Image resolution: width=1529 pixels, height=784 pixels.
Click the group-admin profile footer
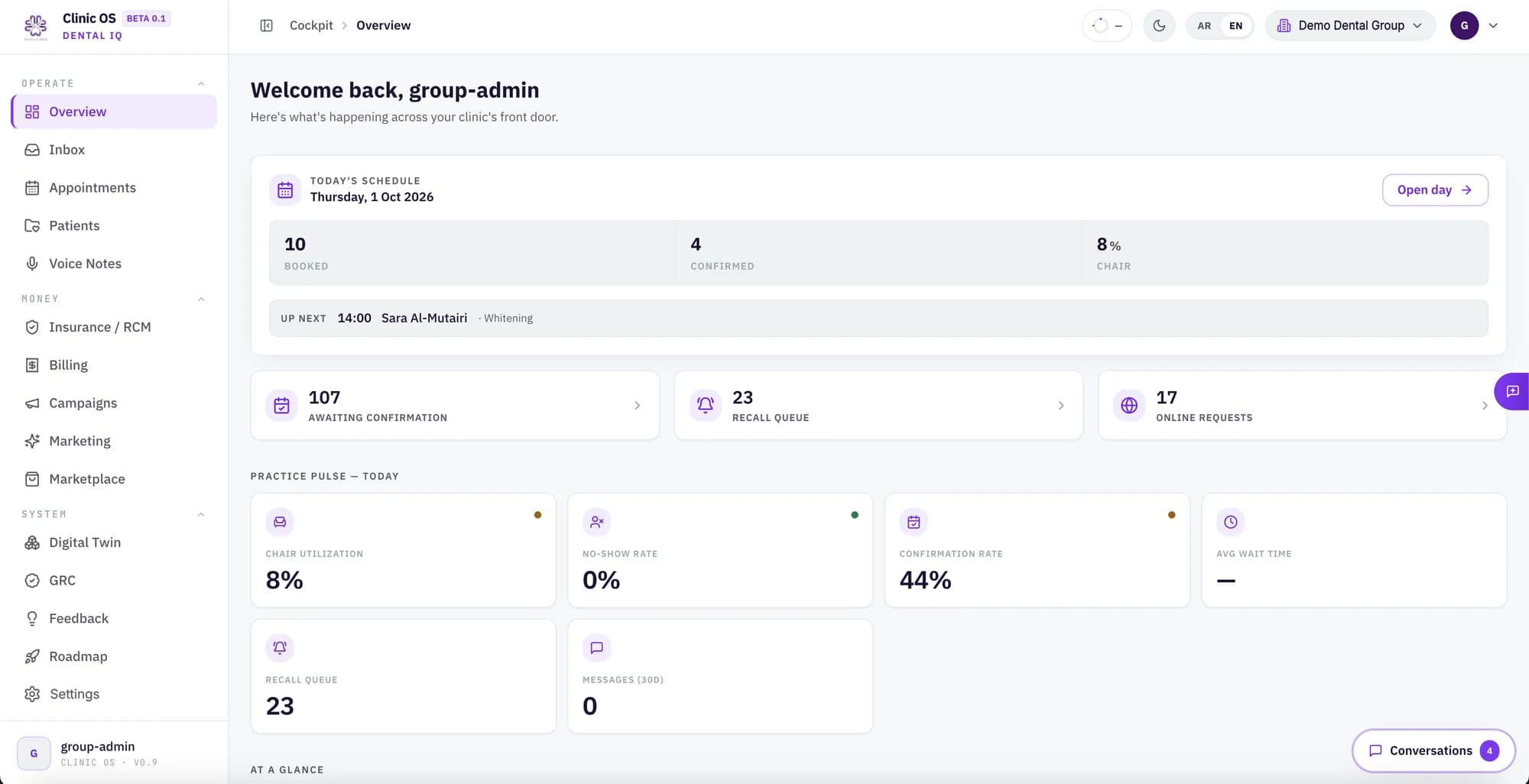pyautogui.click(x=114, y=753)
